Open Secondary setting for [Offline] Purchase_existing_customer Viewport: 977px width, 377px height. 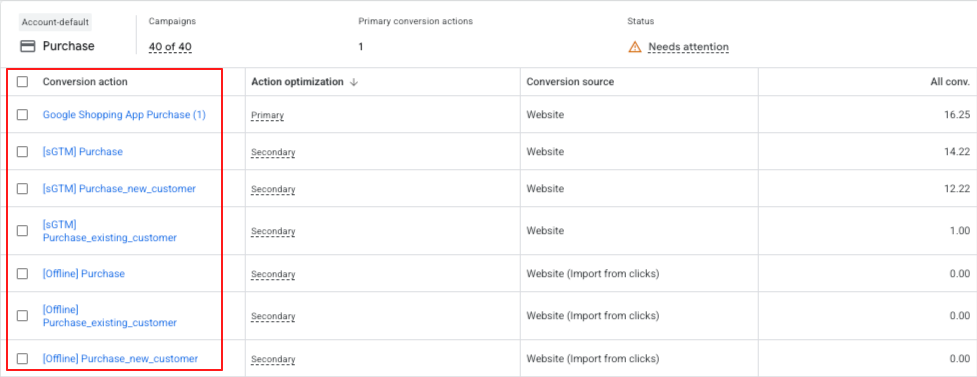(x=273, y=317)
